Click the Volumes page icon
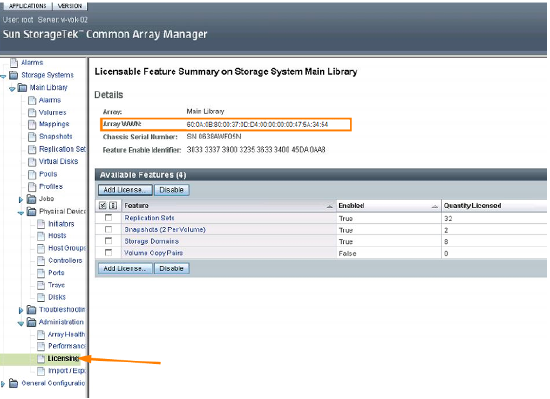This screenshot has height=399, width=550. click(32, 113)
